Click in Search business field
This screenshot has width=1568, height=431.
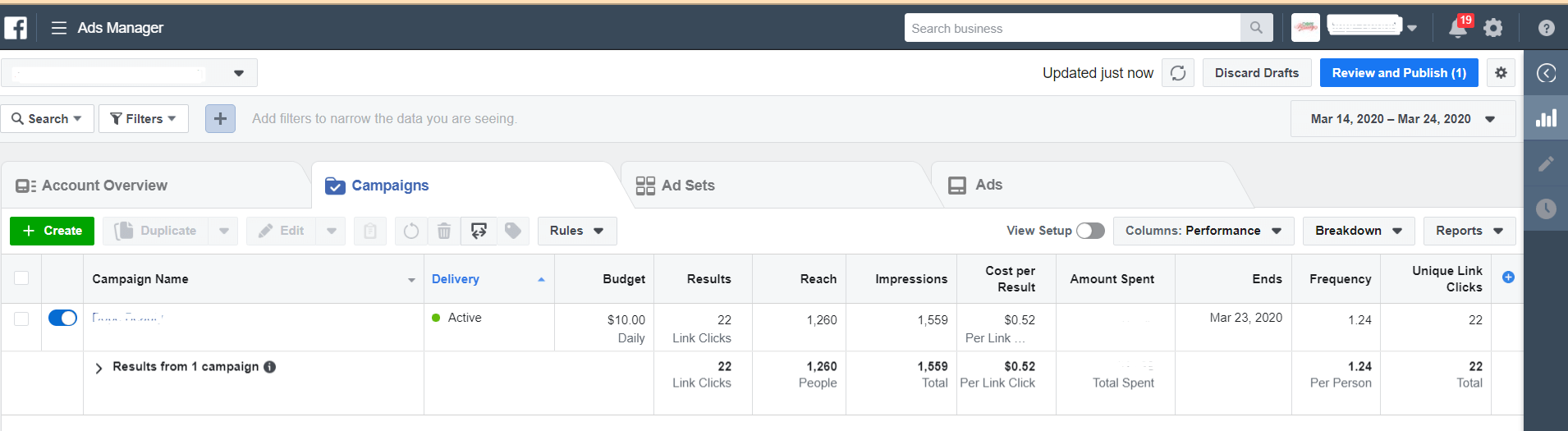1072,28
